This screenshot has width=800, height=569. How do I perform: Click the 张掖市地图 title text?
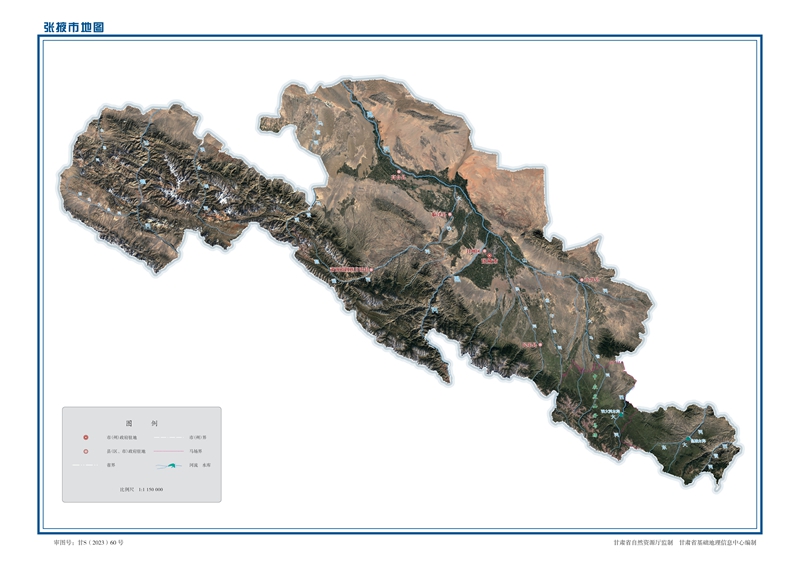coord(73,27)
